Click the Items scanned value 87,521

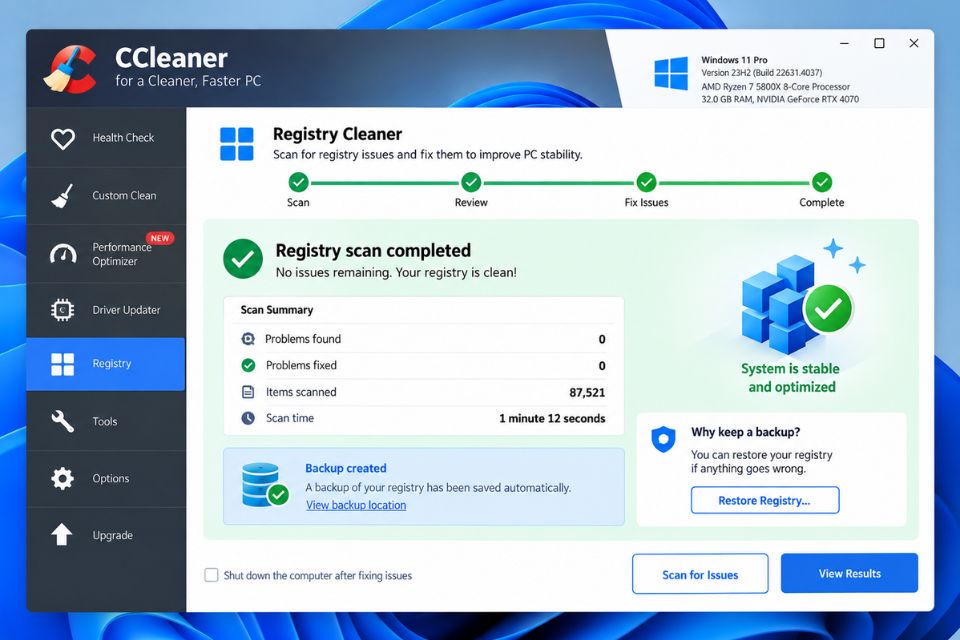(x=587, y=393)
